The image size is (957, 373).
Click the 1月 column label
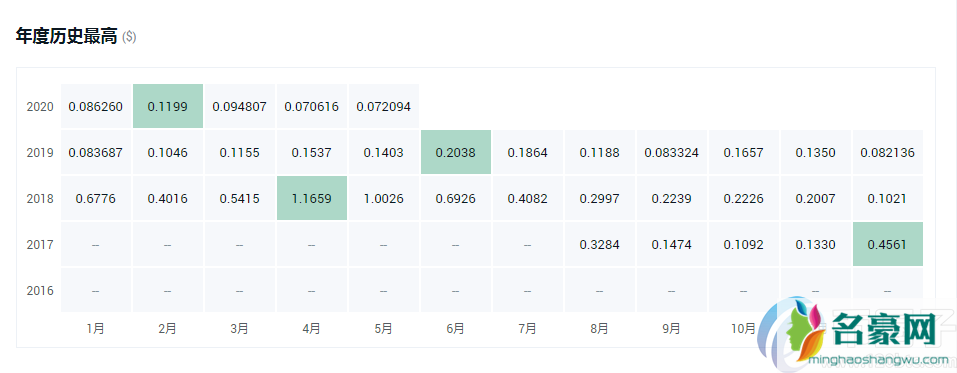coord(95,328)
